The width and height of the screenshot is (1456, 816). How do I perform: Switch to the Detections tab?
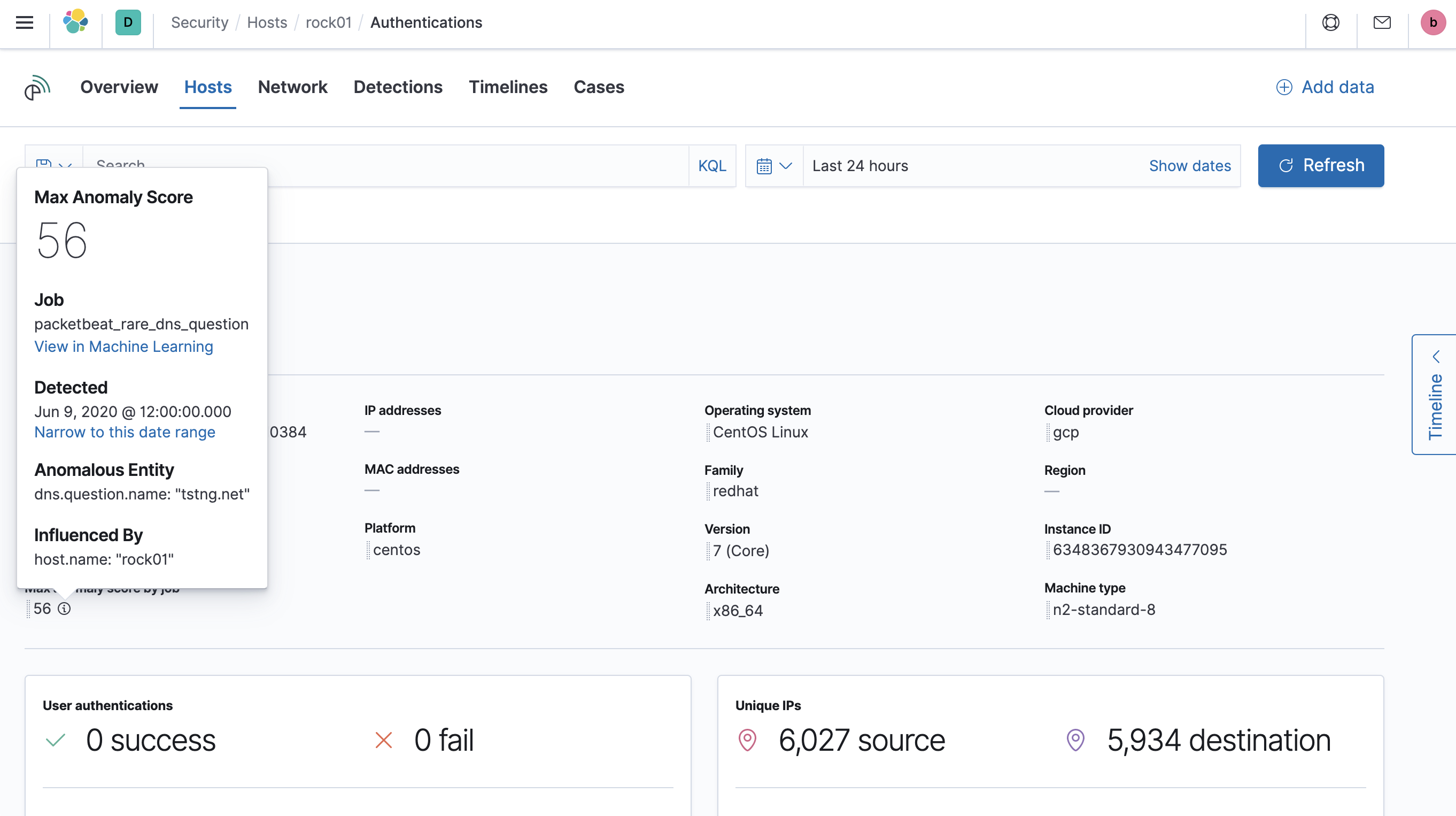click(x=398, y=87)
